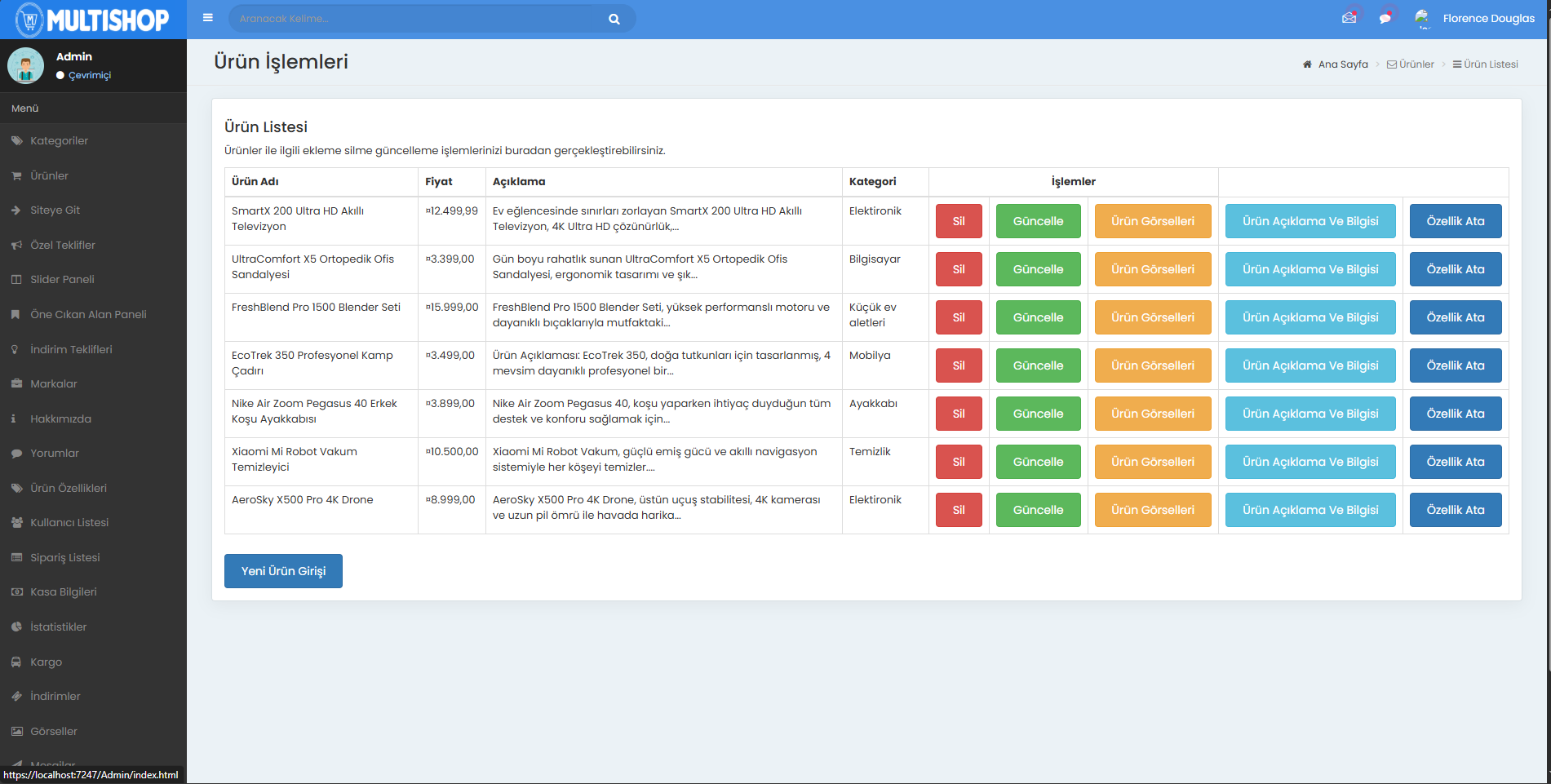Go to Sipariş Listesi in sidebar
This screenshot has height=784, width=1551.
[65, 557]
